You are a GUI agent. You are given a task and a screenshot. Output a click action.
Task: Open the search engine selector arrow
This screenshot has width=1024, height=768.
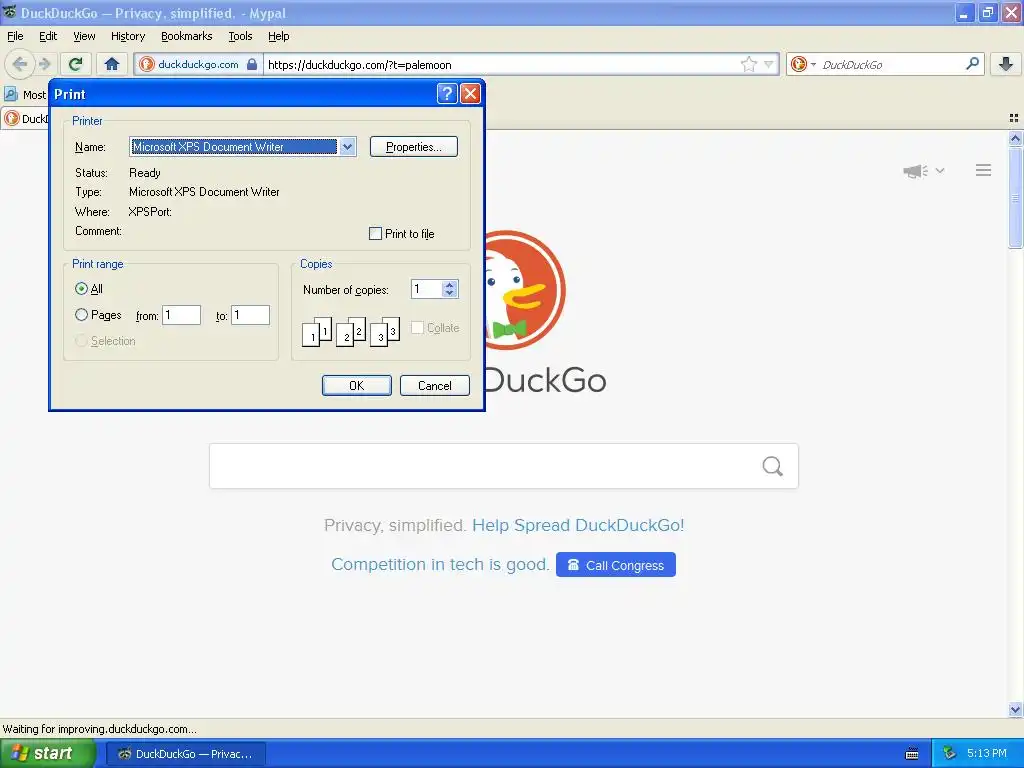[813, 64]
